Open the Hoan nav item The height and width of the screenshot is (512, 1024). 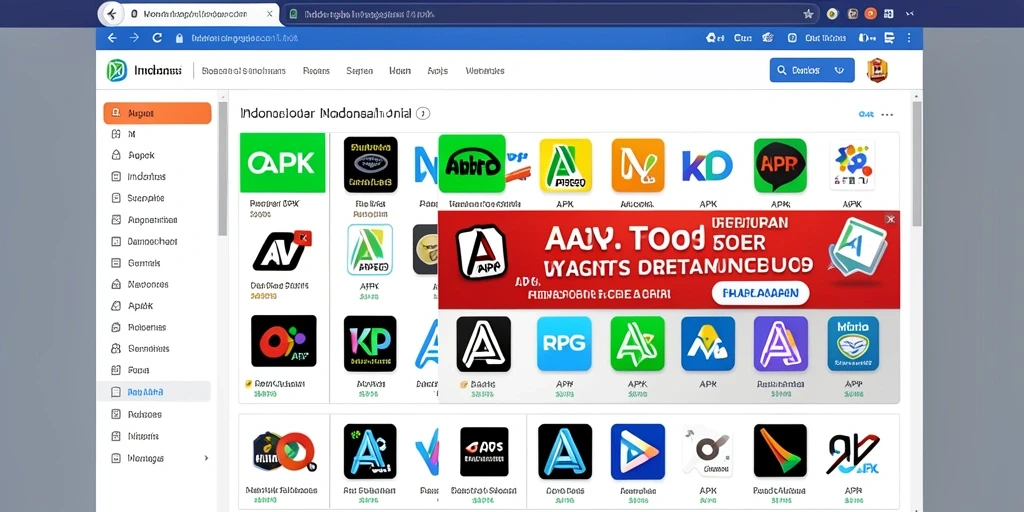[400, 71]
